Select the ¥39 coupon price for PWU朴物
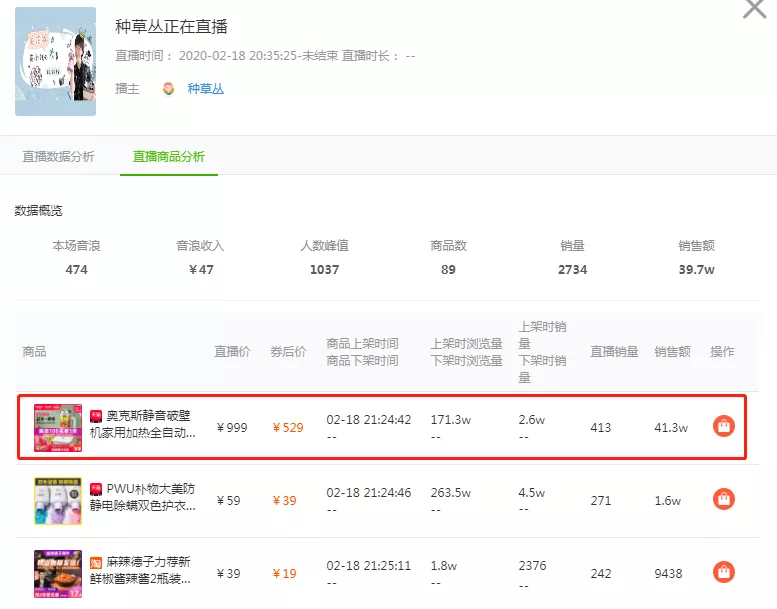This screenshot has height=609, width=777. (x=284, y=500)
